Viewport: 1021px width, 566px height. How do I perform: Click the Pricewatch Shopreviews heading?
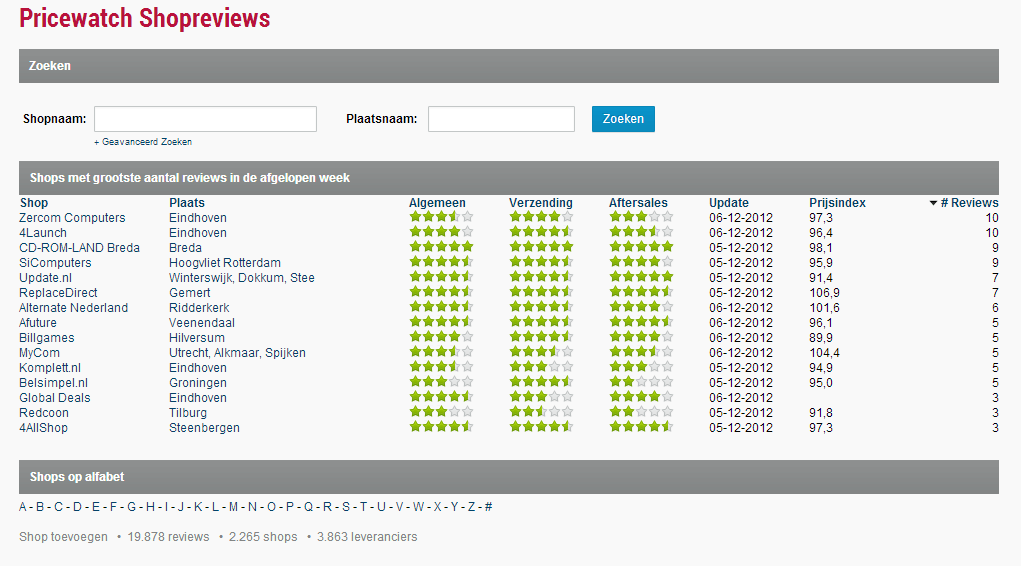click(145, 18)
